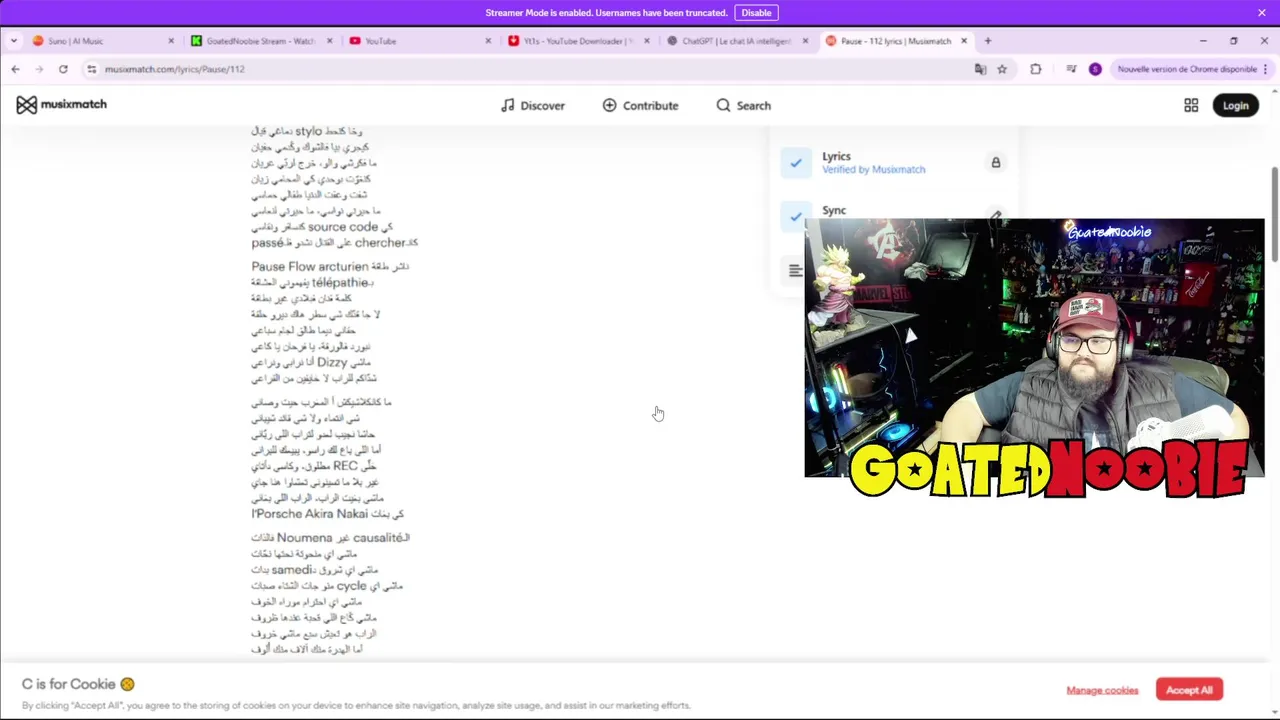Viewport: 1280px width, 720px height.
Task: Toggle the Sync checkmark
Action: click(x=796, y=216)
